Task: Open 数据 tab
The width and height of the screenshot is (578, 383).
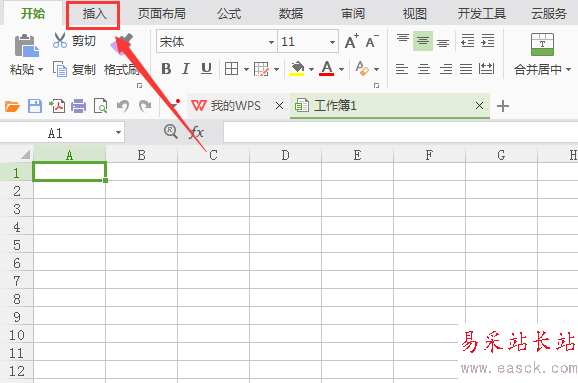Action: point(291,14)
